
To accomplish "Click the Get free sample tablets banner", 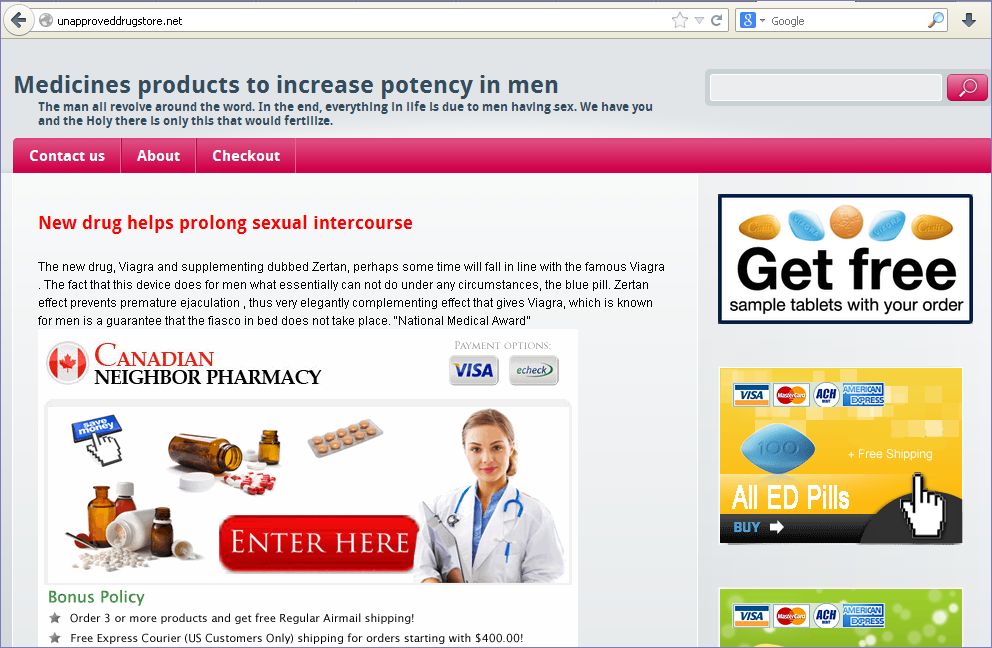I will click(845, 259).
